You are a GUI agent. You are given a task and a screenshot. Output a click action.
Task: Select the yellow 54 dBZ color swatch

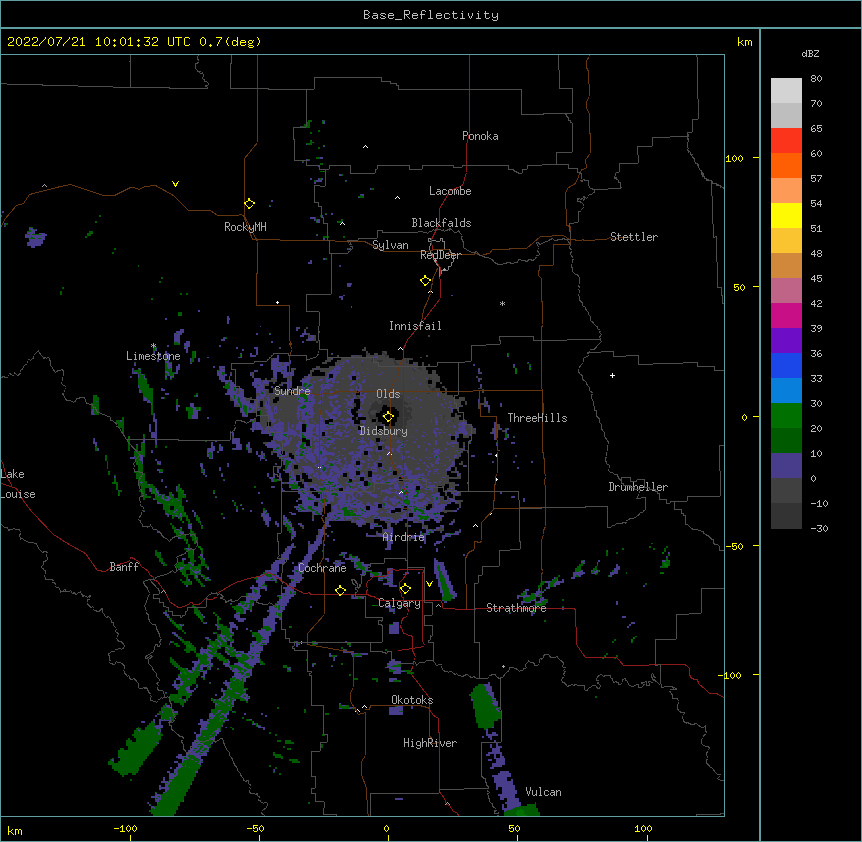coord(786,216)
